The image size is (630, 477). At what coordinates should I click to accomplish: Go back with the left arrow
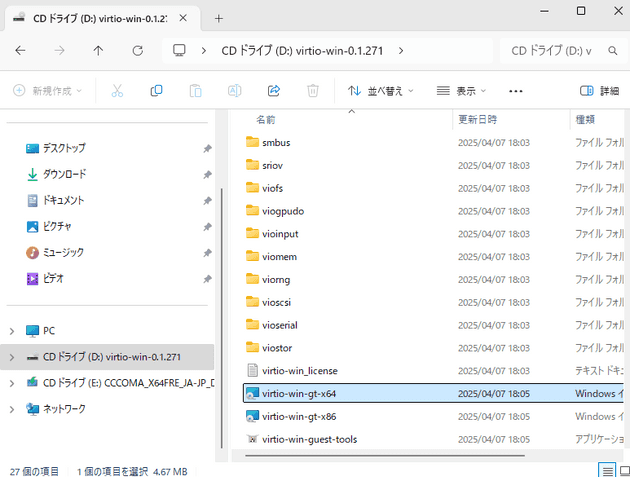(20, 51)
